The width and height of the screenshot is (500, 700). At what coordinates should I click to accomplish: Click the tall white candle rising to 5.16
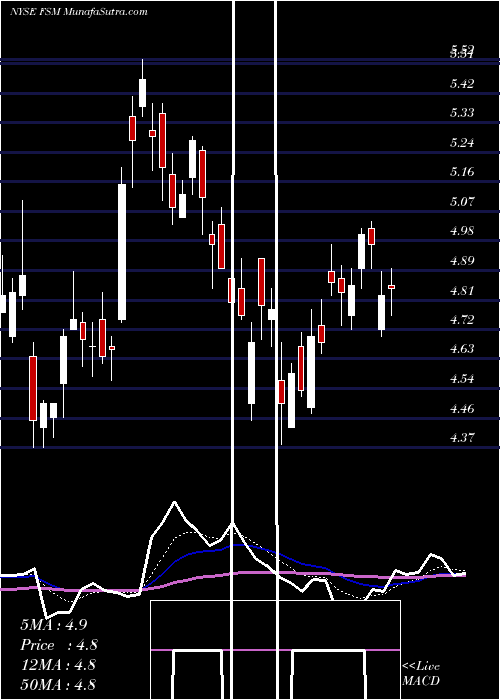122,252
